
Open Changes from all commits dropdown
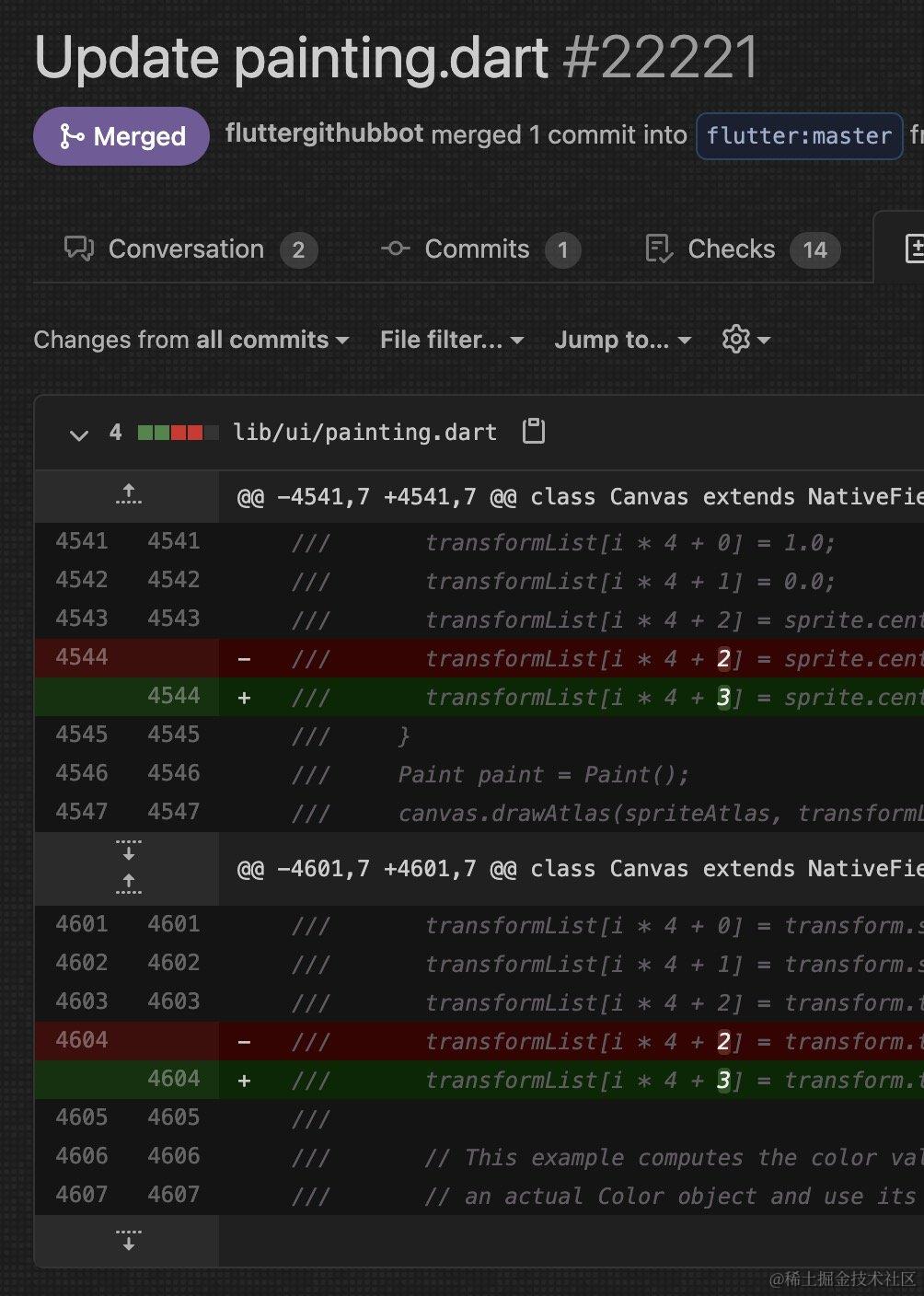[191, 340]
